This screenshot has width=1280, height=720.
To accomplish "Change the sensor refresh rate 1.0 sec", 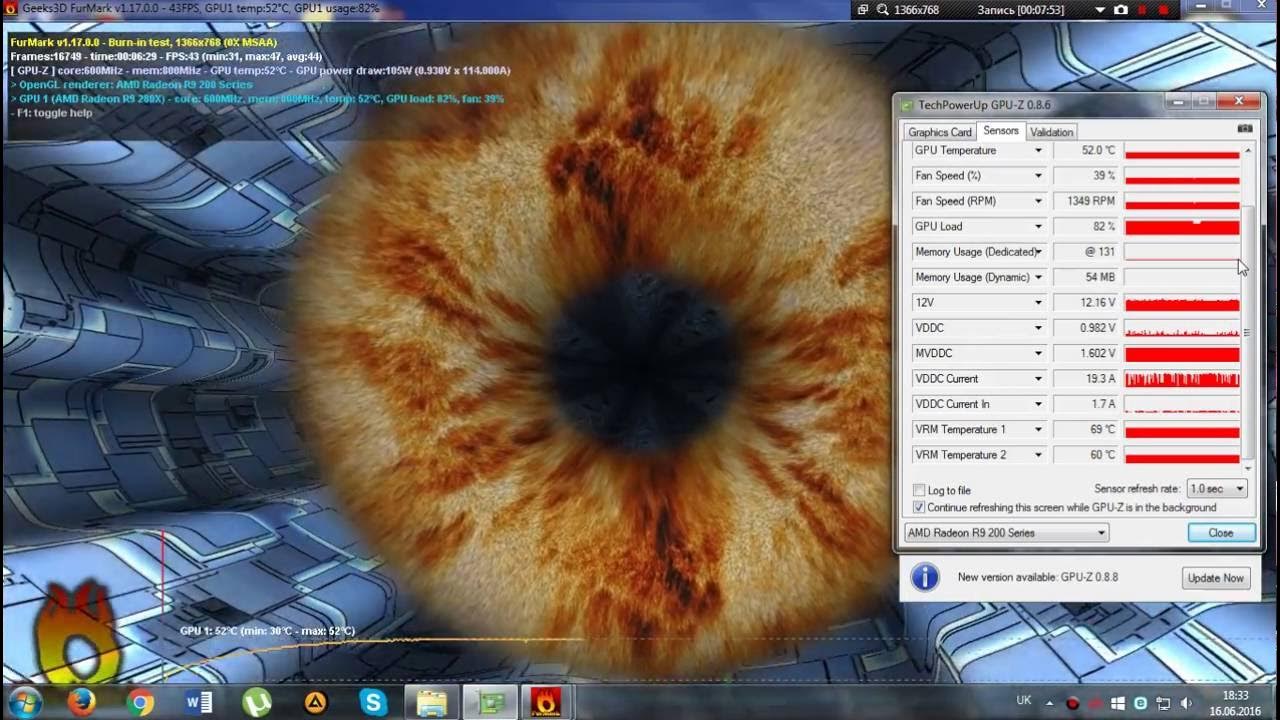I will click(1217, 489).
